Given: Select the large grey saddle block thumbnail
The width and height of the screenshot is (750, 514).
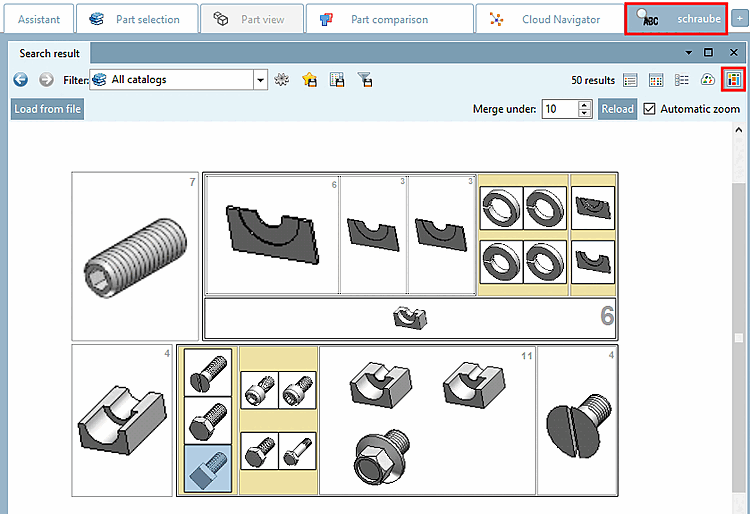Looking at the screenshot, I should pos(122,421).
